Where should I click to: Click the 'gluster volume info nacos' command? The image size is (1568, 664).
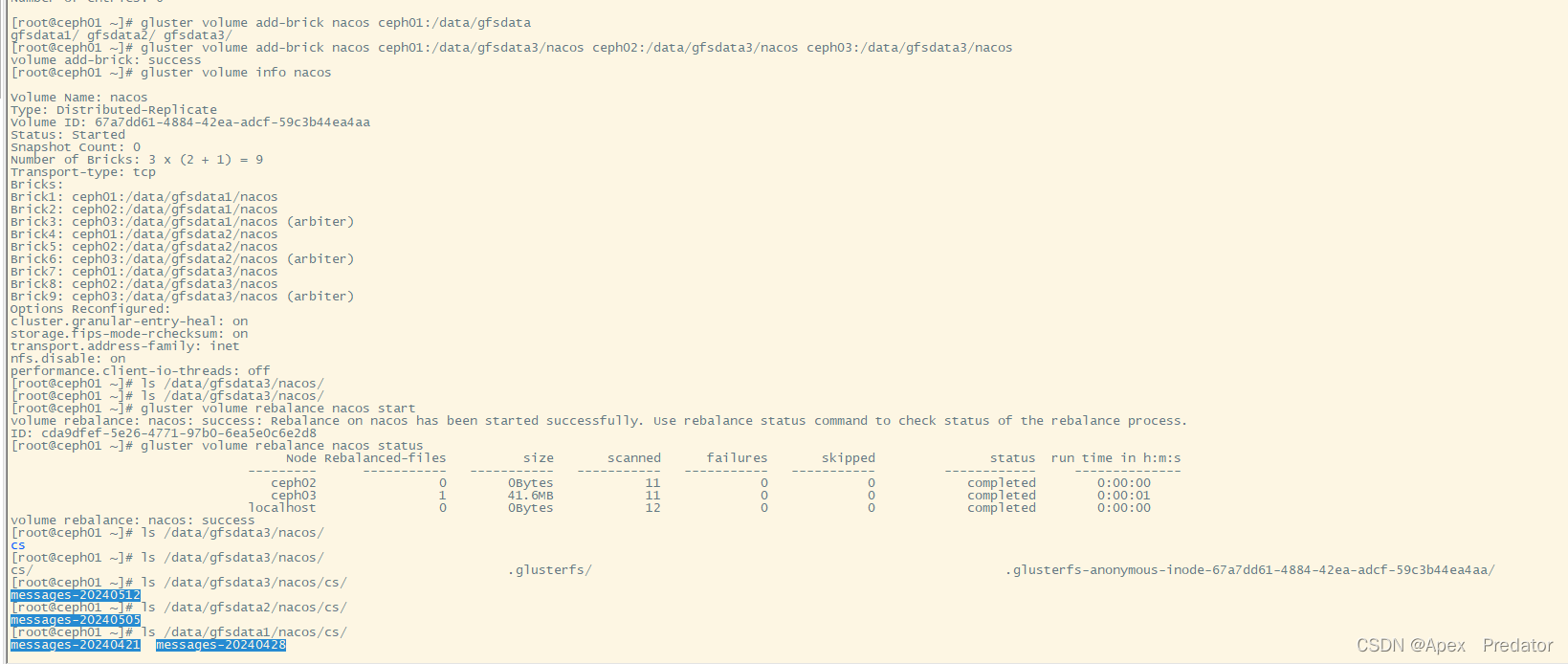point(236,73)
